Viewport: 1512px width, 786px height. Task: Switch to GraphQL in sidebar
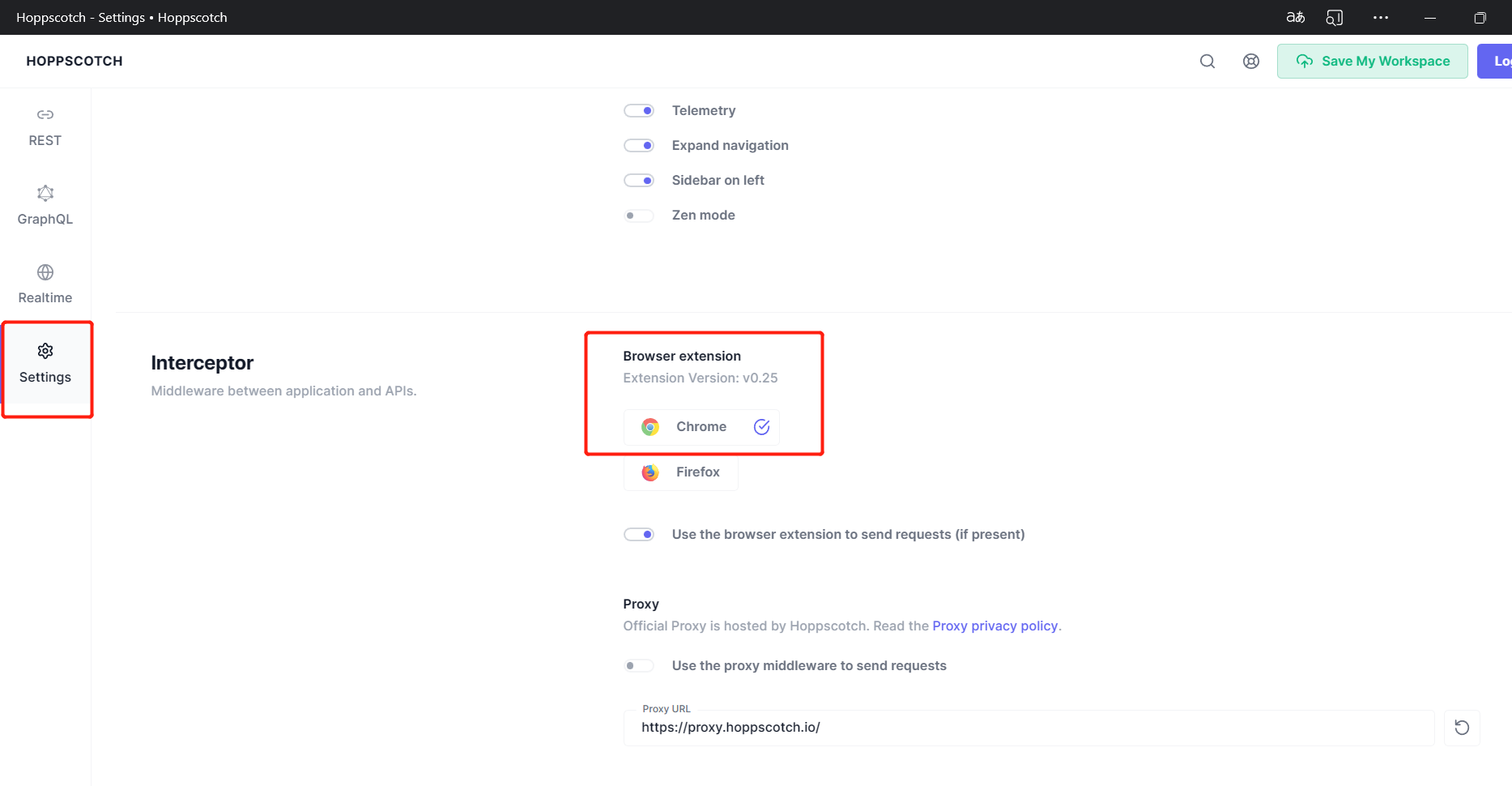click(x=45, y=206)
